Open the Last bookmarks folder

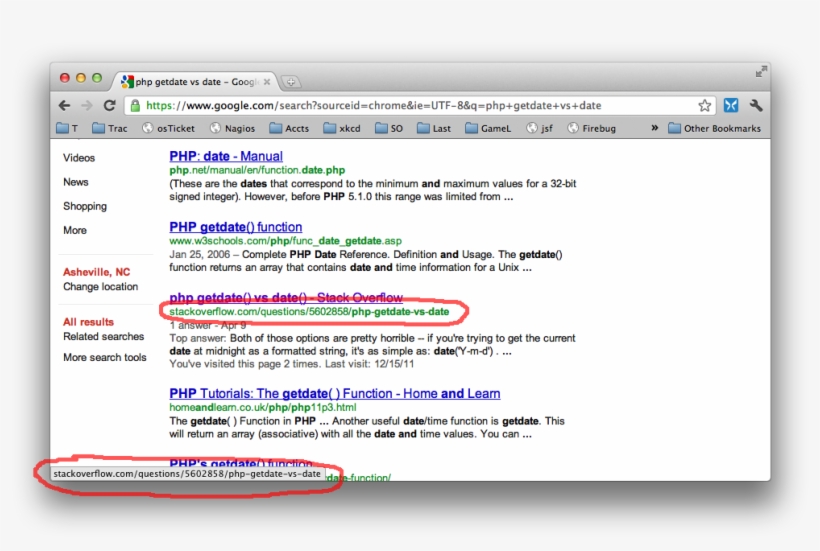[434, 128]
